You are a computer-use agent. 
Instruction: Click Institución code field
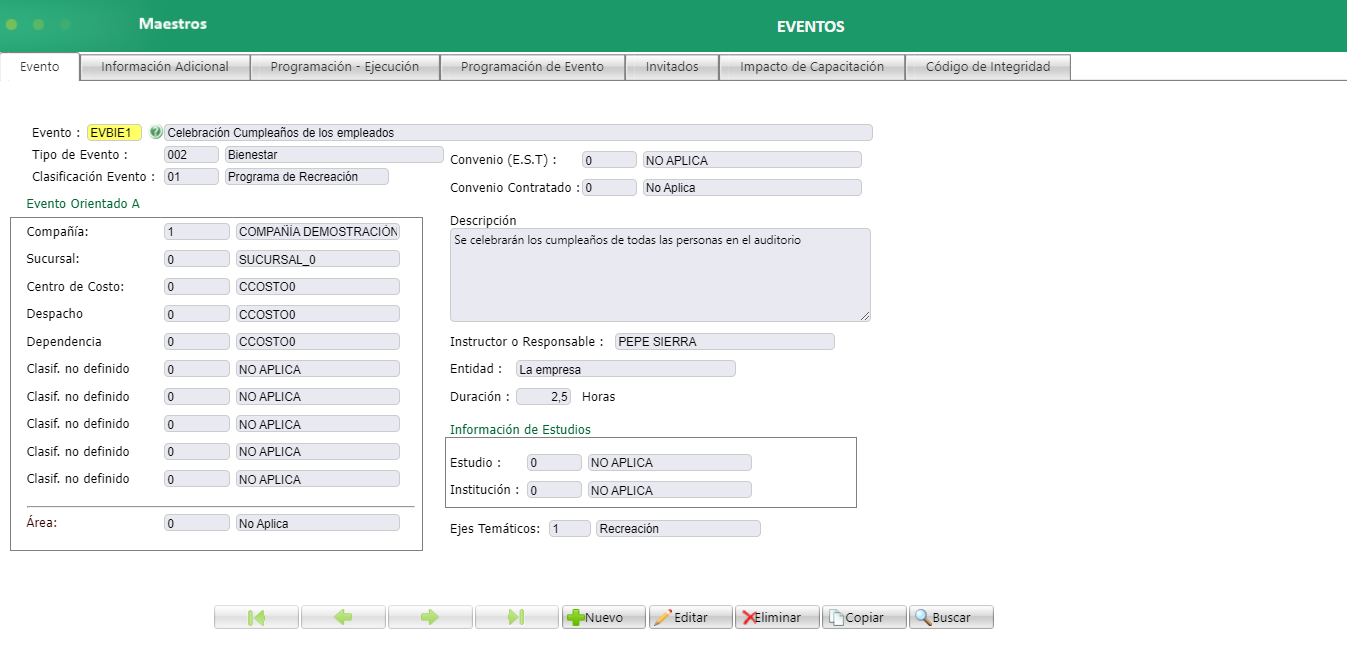coord(554,490)
